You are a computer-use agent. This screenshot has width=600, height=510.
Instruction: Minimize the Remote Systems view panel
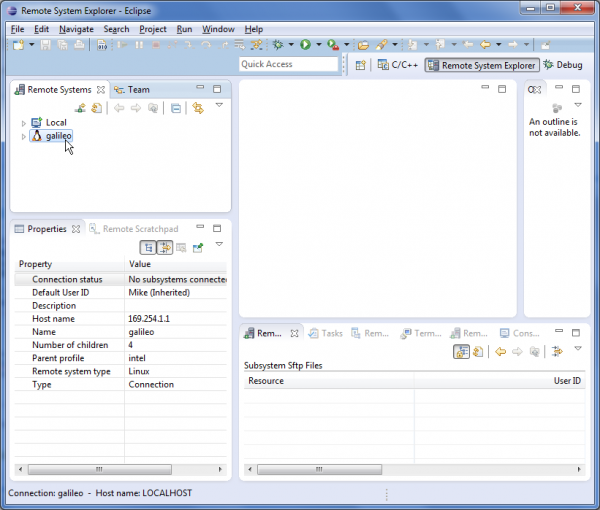point(200,87)
